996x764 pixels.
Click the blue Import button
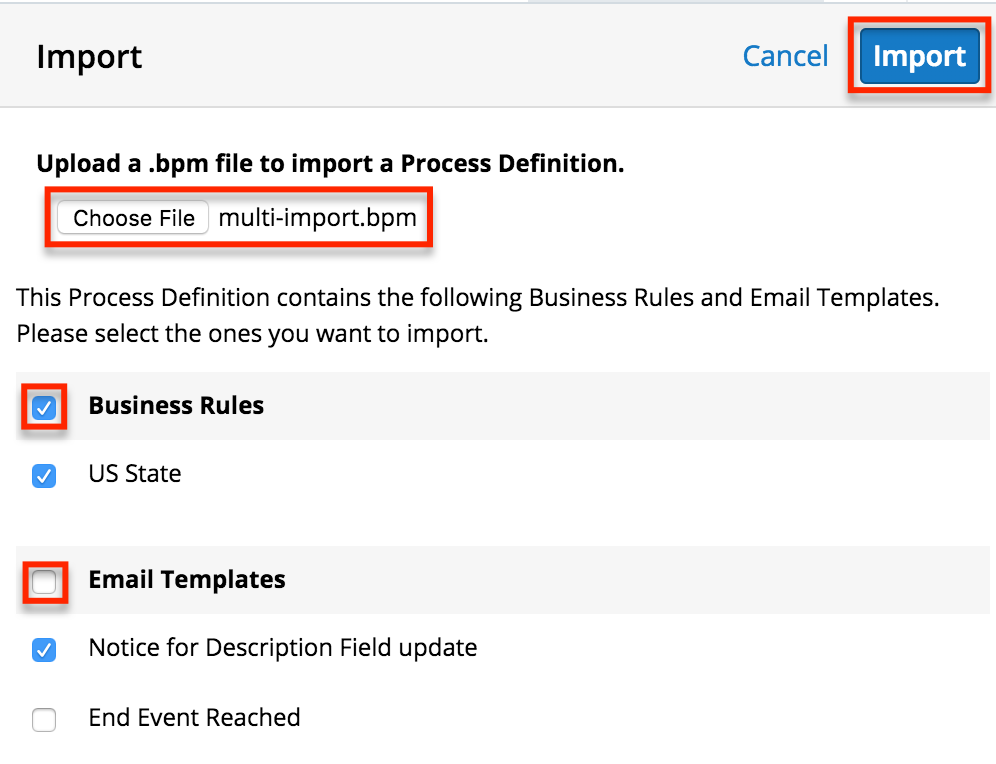919,56
